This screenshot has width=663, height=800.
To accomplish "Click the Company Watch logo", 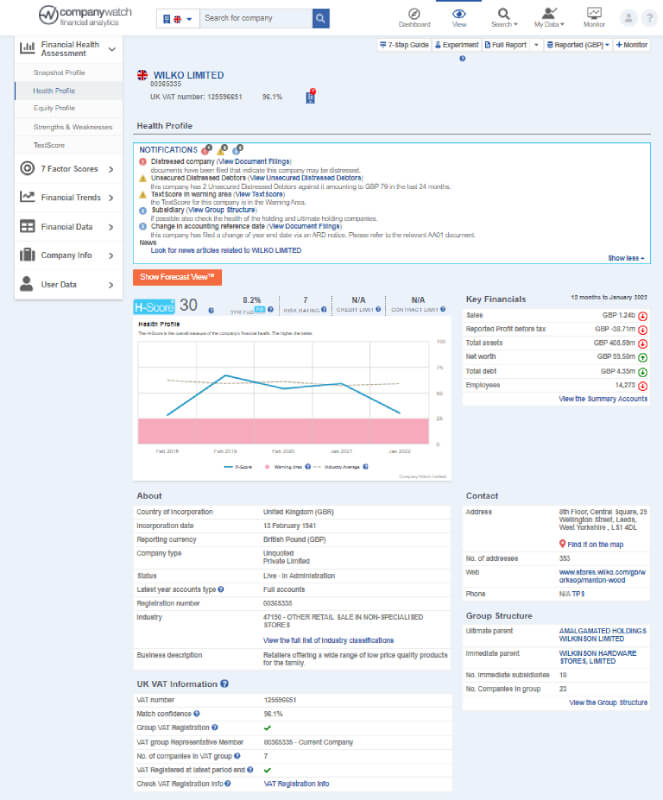I will (x=85, y=16).
